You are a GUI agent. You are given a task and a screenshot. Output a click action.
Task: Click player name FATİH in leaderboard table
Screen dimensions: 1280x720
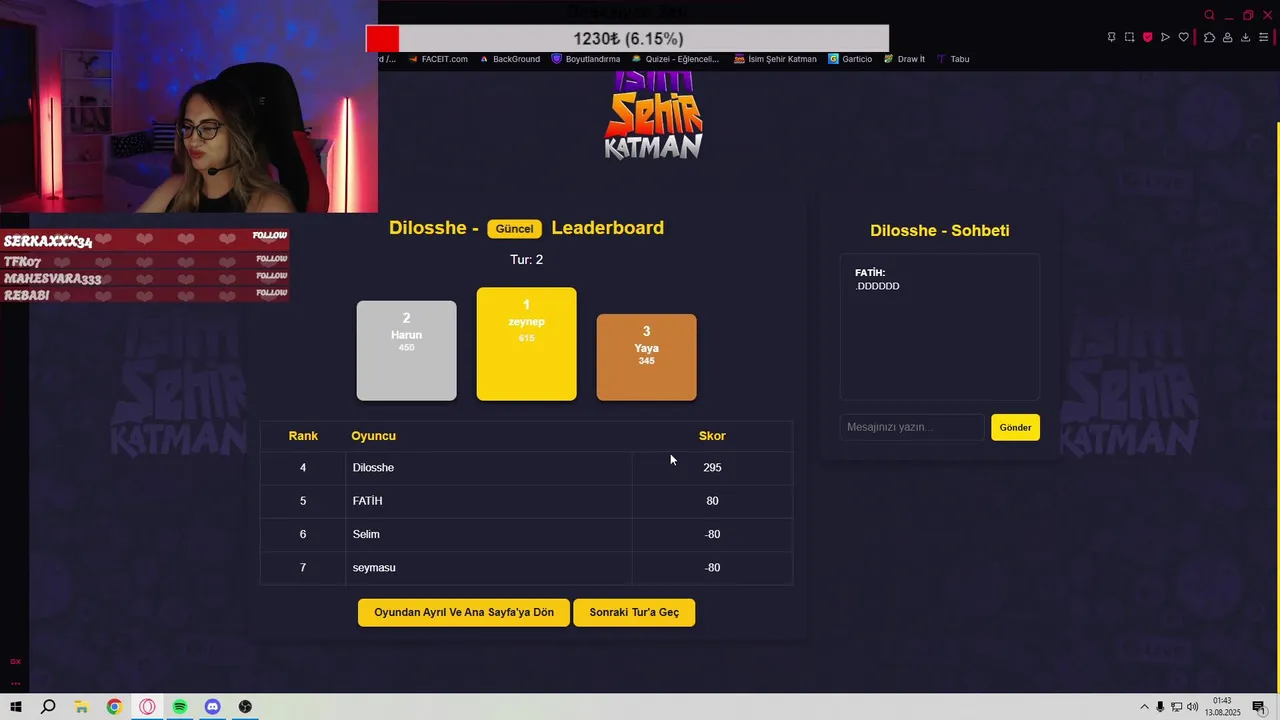367,501
